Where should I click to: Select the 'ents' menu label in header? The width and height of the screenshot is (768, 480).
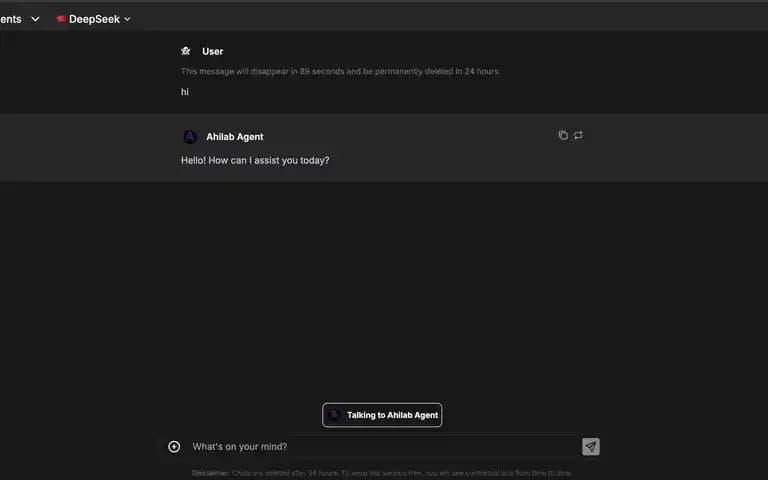tap(11, 19)
